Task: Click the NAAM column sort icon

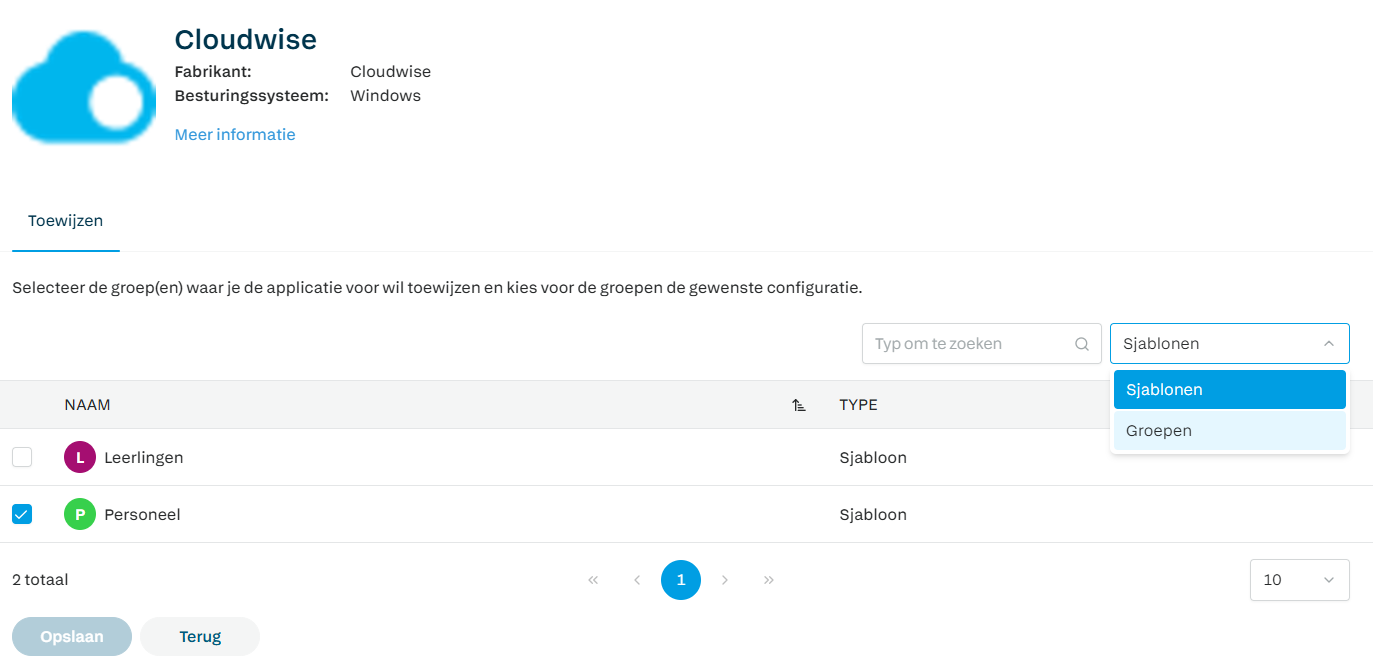Action: (x=798, y=405)
